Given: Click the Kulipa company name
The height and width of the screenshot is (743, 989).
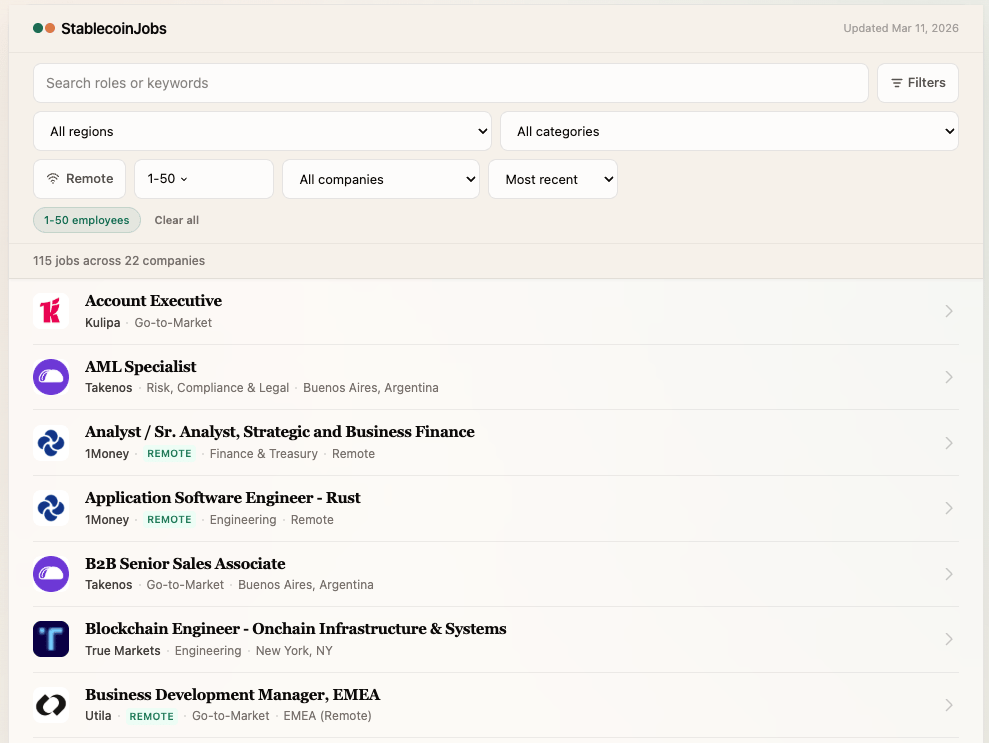Looking at the screenshot, I should (103, 323).
